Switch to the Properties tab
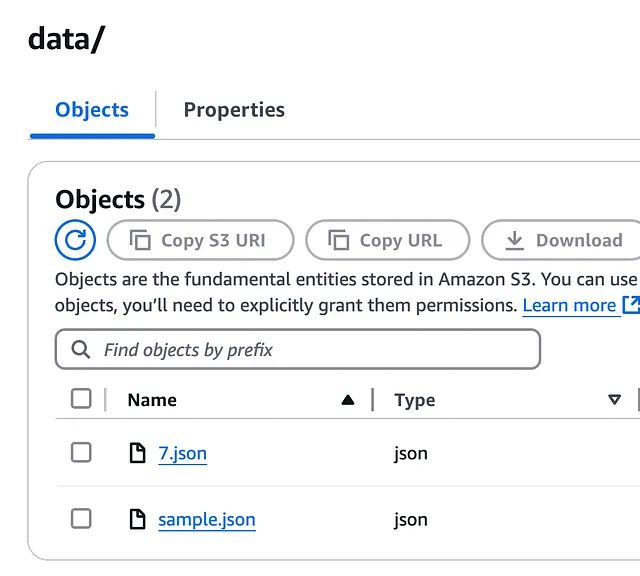 [x=234, y=110]
